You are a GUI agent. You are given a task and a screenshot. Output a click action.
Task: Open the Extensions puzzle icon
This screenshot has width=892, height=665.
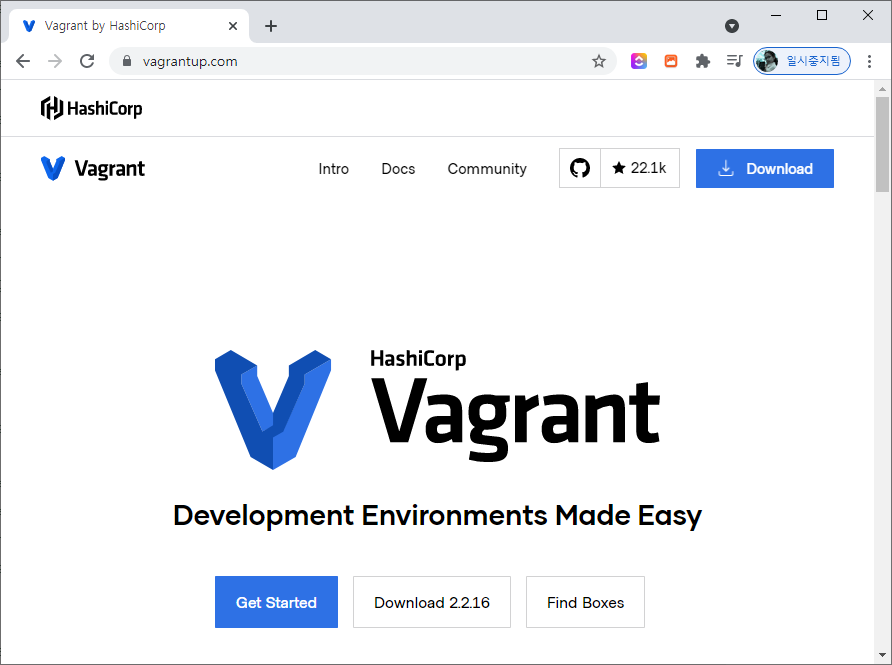pyautogui.click(x=703, y=61)
